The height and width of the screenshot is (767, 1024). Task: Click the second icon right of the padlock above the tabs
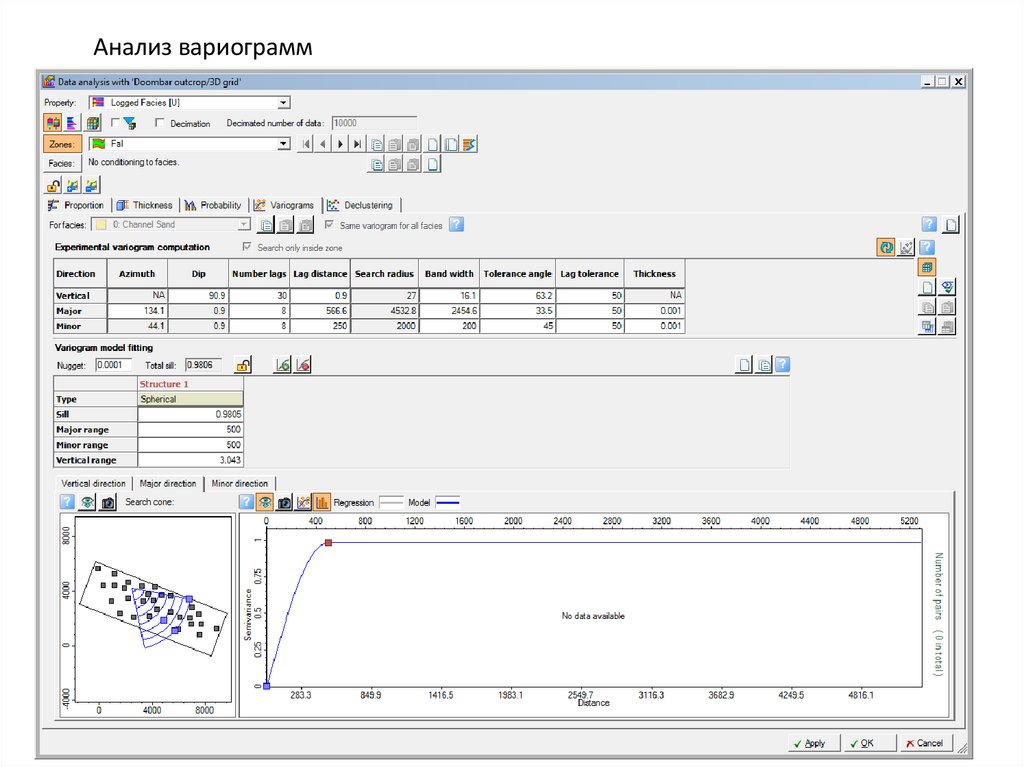coord(72,186)
